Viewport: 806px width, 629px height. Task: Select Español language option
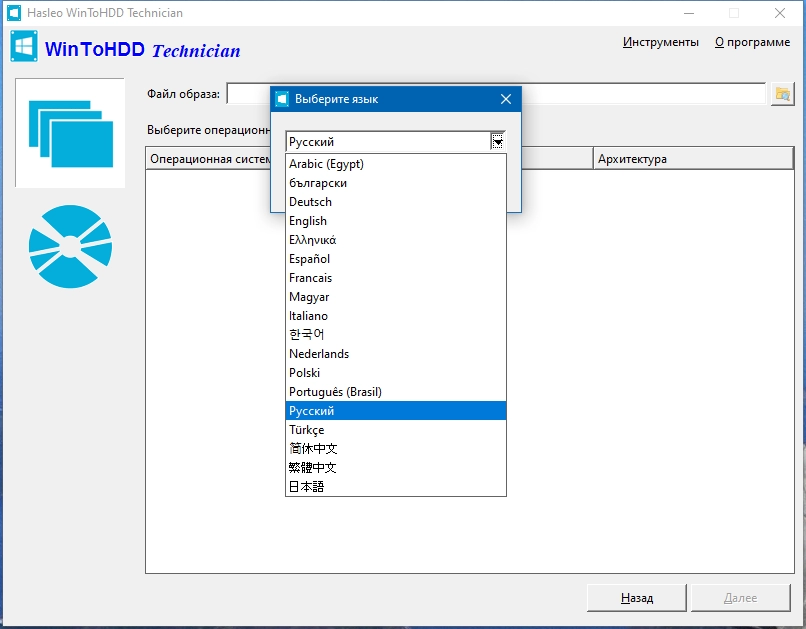pos(396,259)
